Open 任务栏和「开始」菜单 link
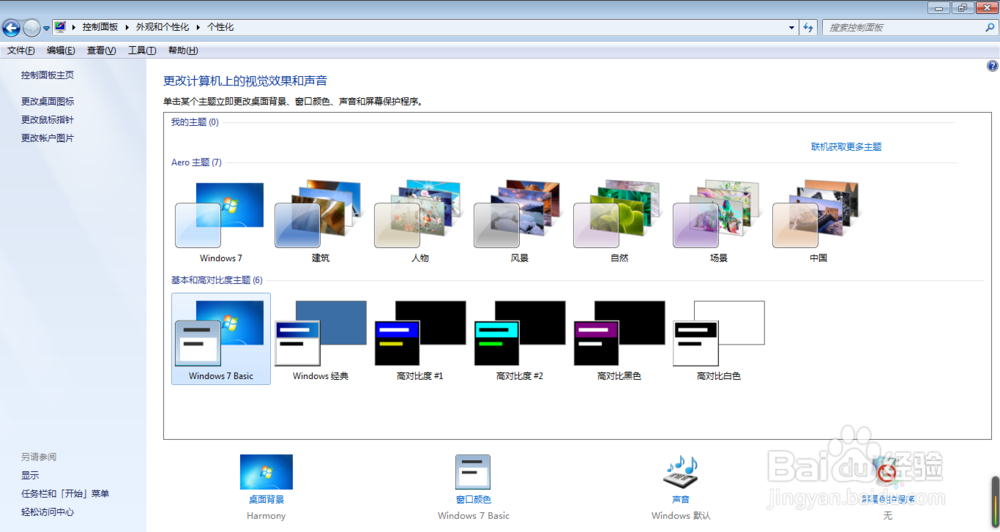The width and height of the screenshot is (1000, 532). [65, 494]
